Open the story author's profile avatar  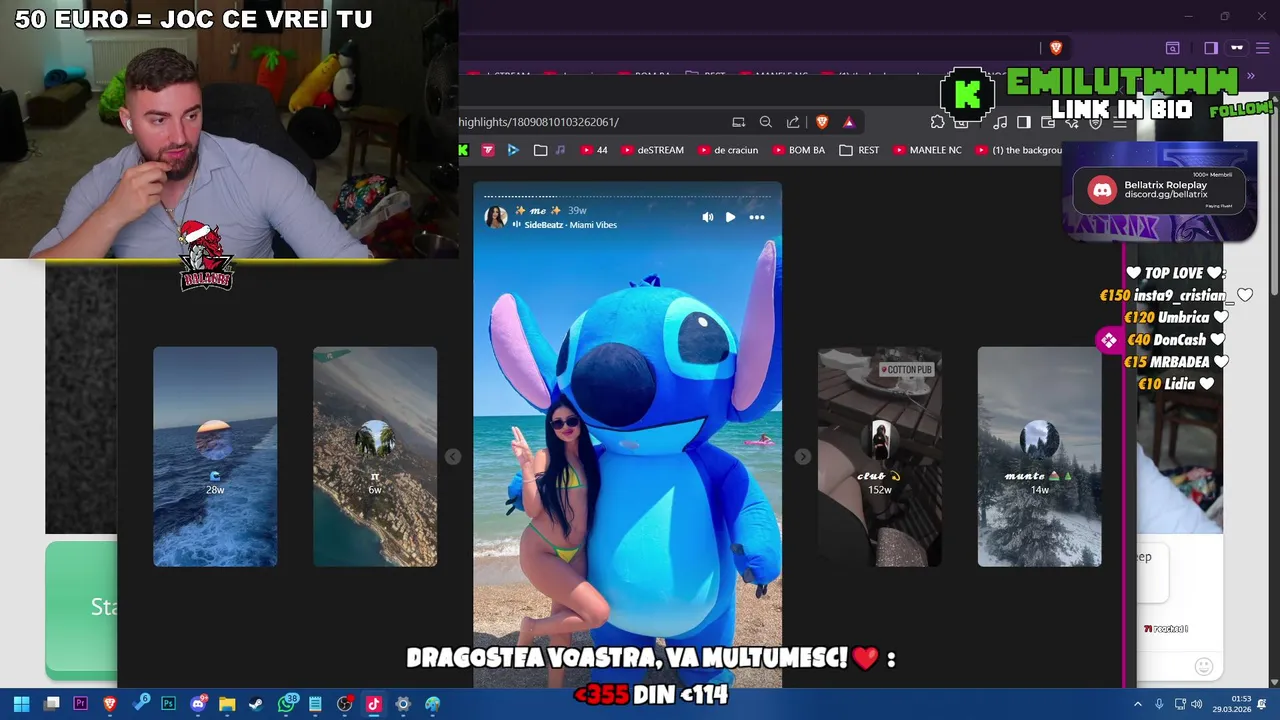pyautogui.click(x=496, y=217)
